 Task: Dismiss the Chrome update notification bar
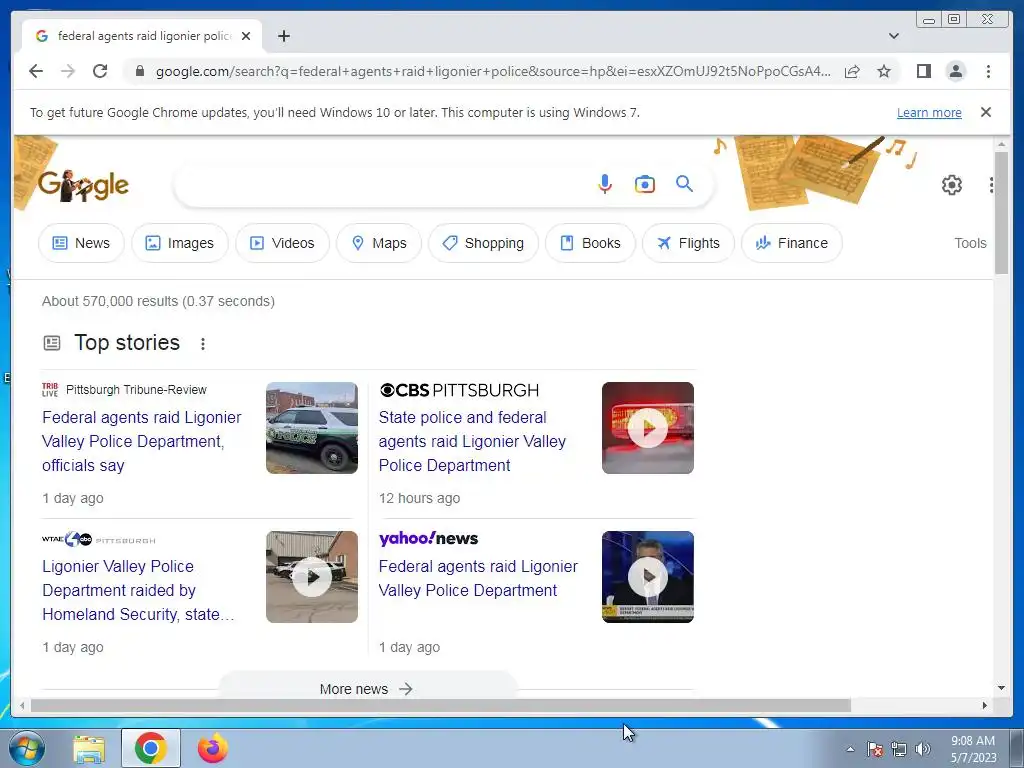985,112
